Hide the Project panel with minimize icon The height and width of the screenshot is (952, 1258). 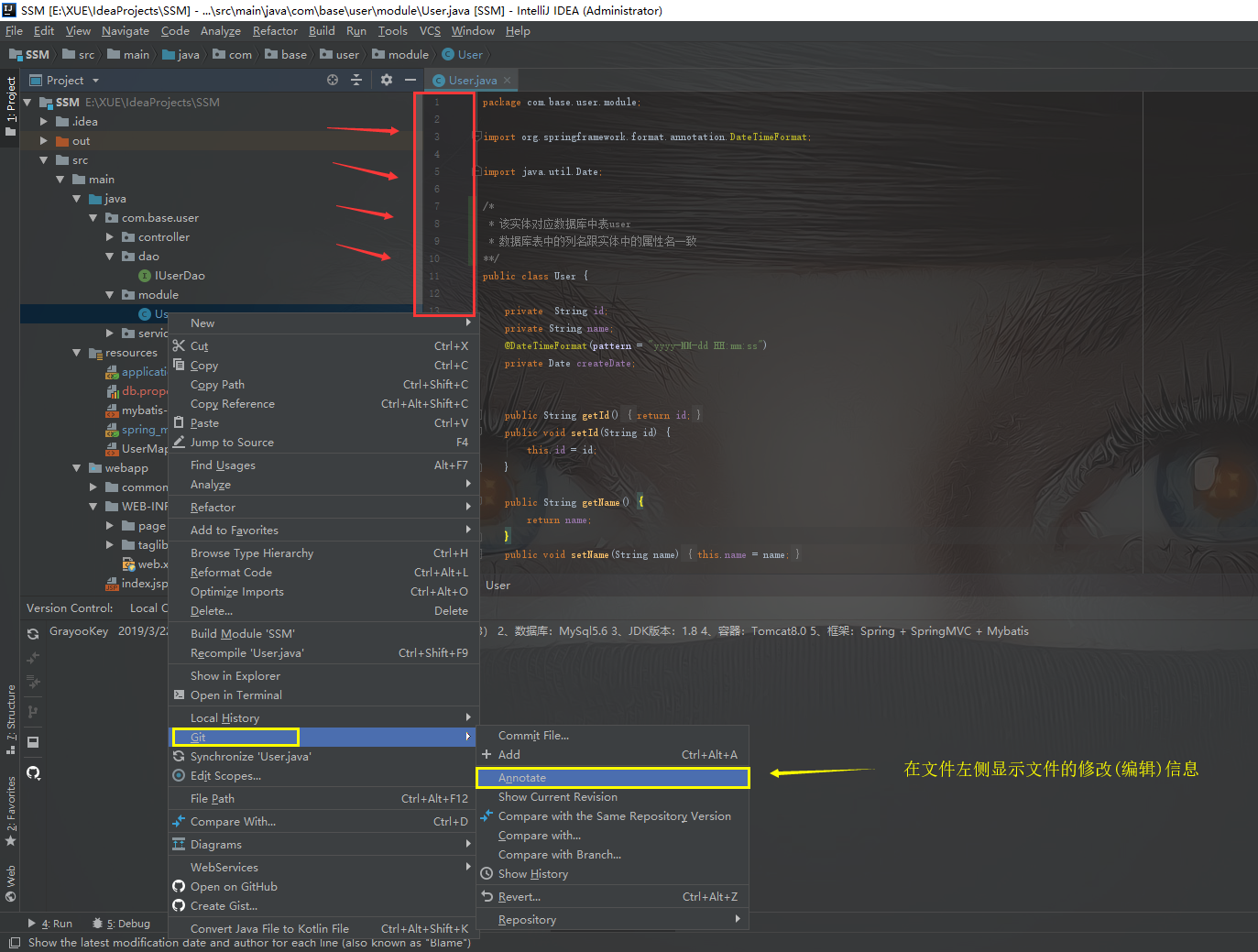pos(410,80)
